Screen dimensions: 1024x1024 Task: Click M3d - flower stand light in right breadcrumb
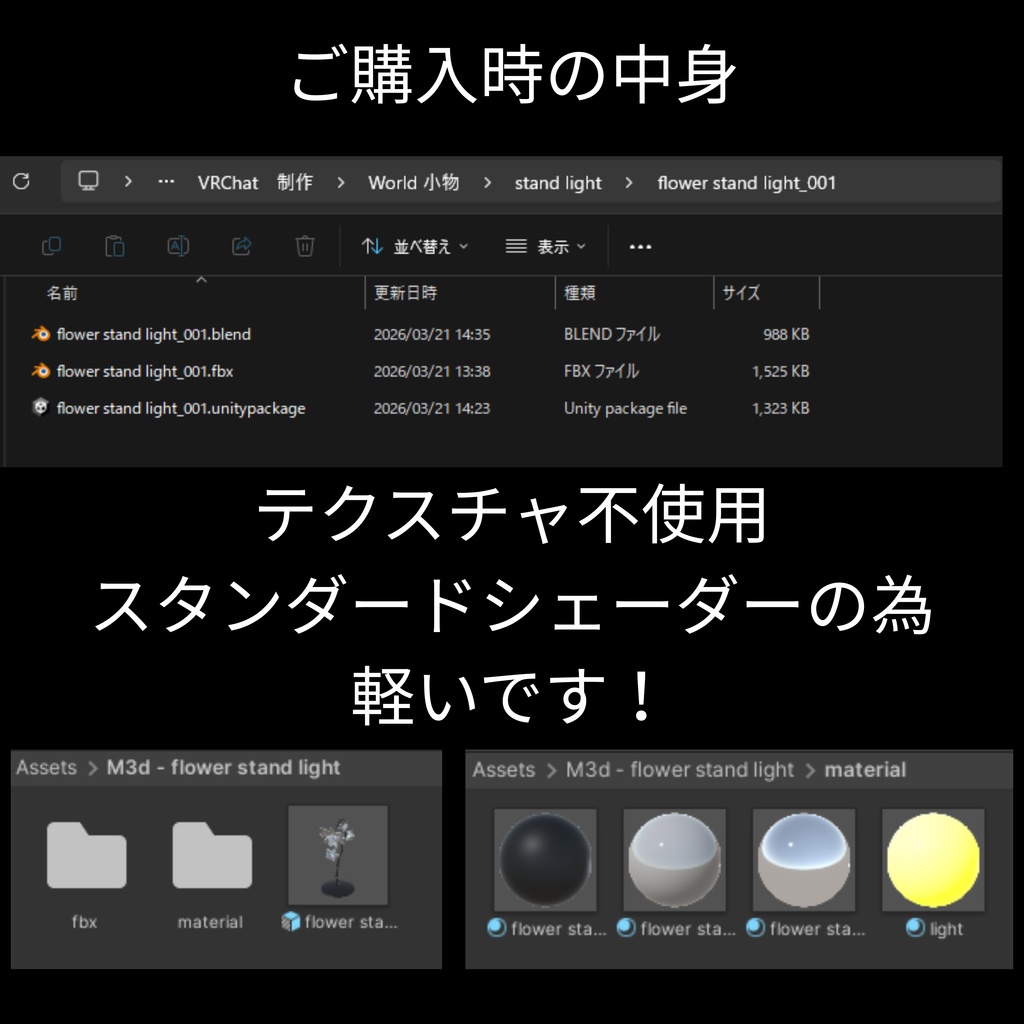[x=680, y=769]
